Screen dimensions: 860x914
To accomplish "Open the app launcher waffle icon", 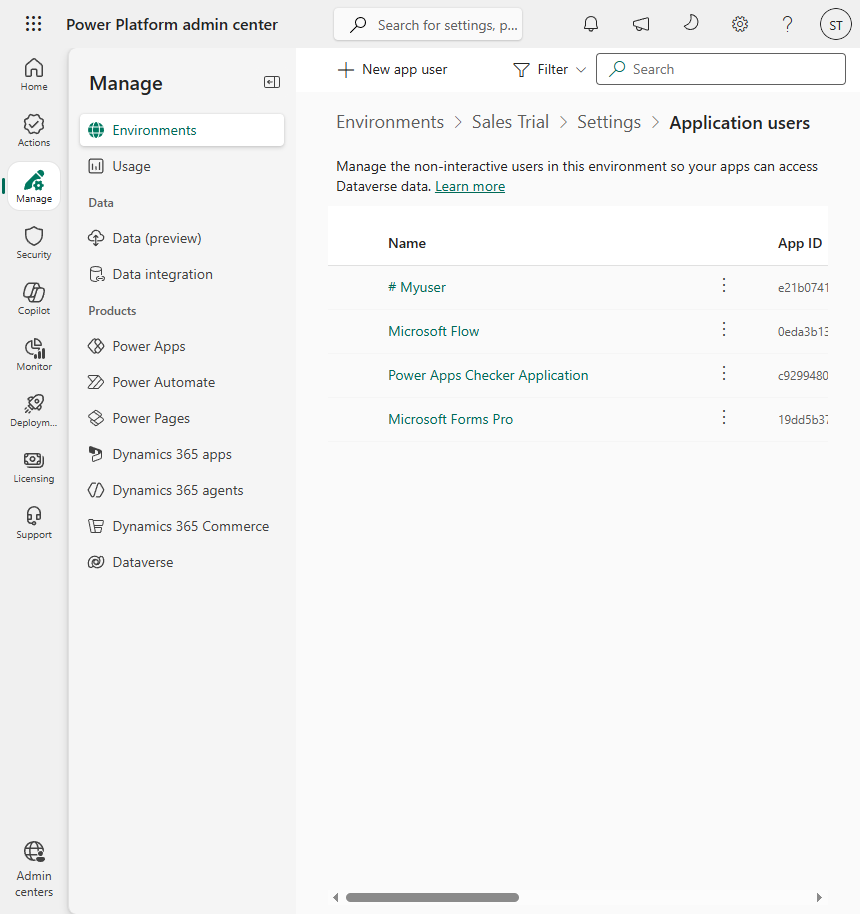I will [34, 24].
